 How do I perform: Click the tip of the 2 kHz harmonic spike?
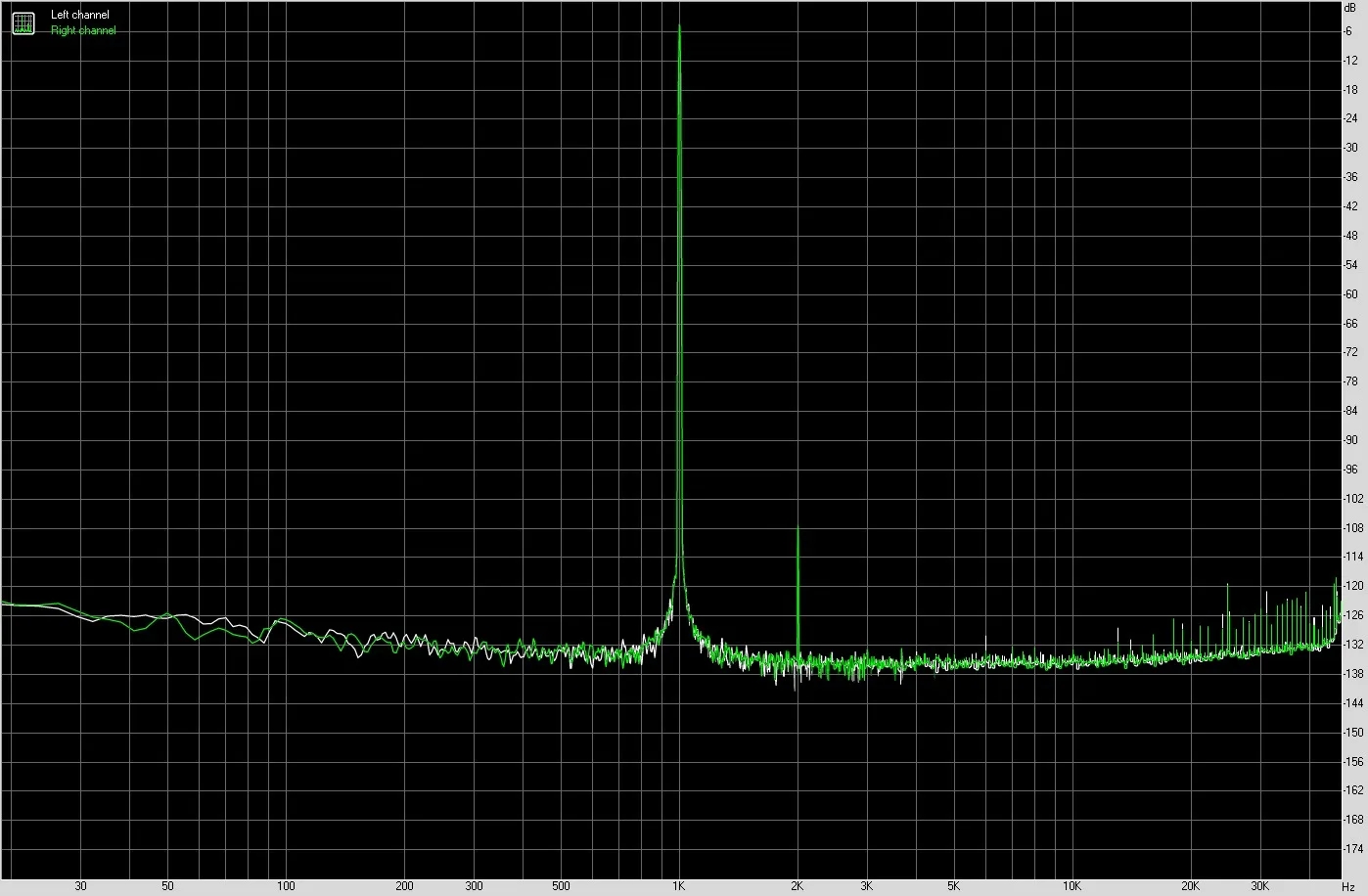pos(798,527)
